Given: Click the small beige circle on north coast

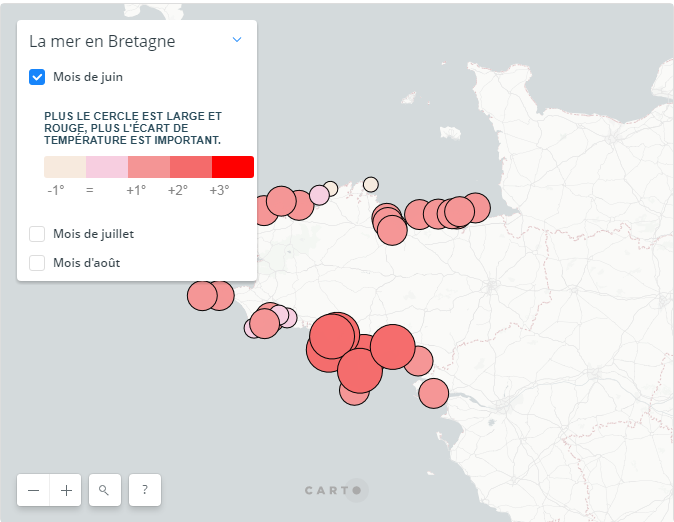Looking at the screenshot, I should point(371,184).
